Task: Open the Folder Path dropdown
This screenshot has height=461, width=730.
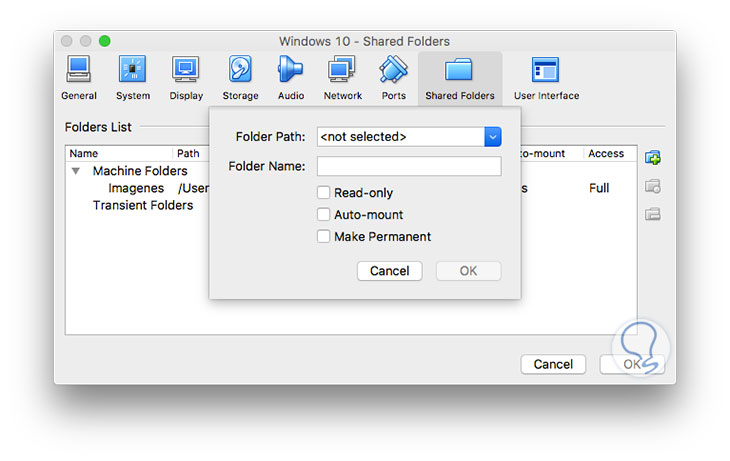Action: coord(492,137)
